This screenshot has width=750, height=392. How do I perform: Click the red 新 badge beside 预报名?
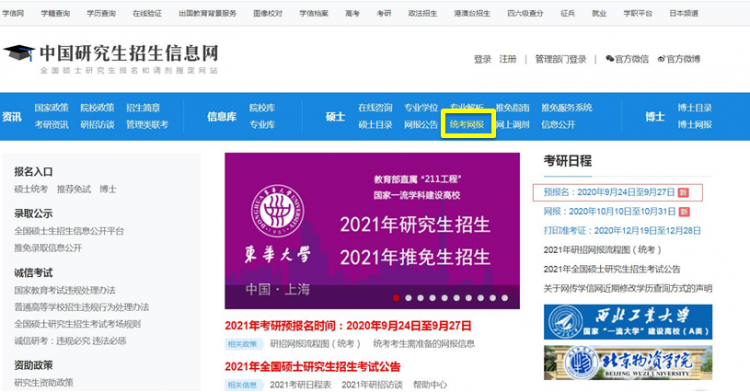pyautogui.click(x=684, y=193)
